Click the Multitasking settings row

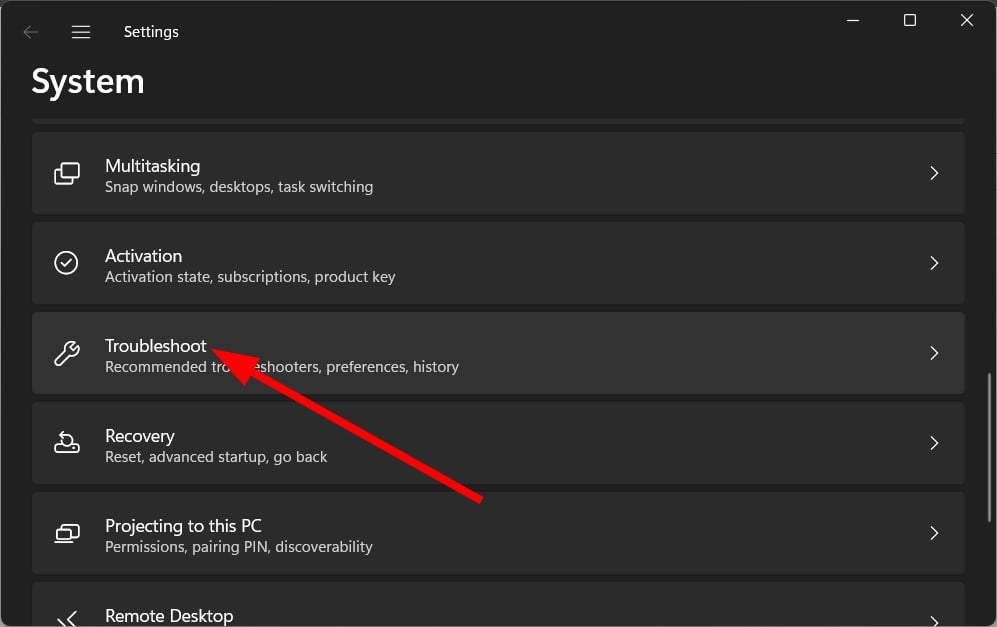499,173
